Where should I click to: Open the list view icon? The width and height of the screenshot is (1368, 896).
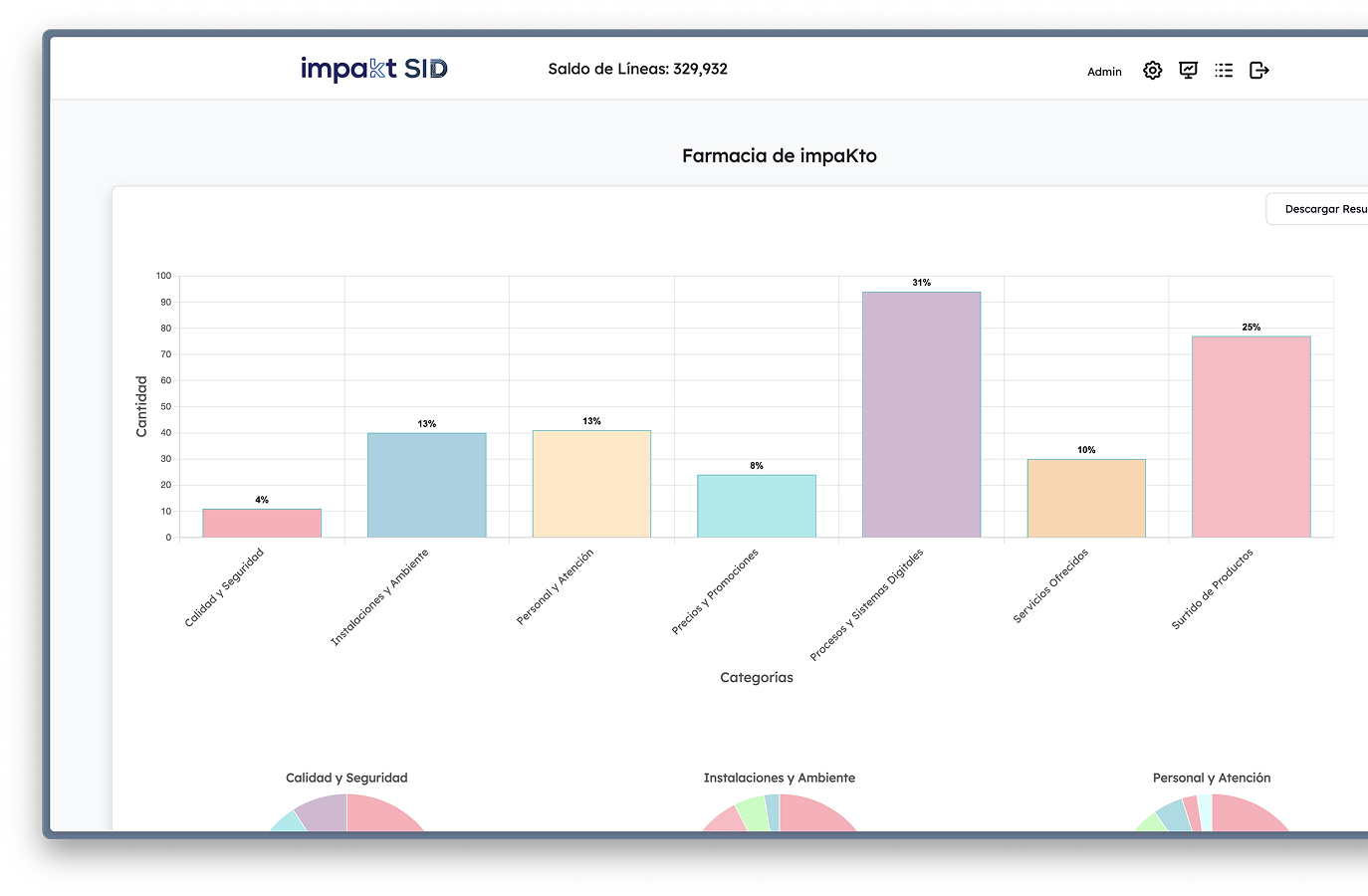(1224, 70)
